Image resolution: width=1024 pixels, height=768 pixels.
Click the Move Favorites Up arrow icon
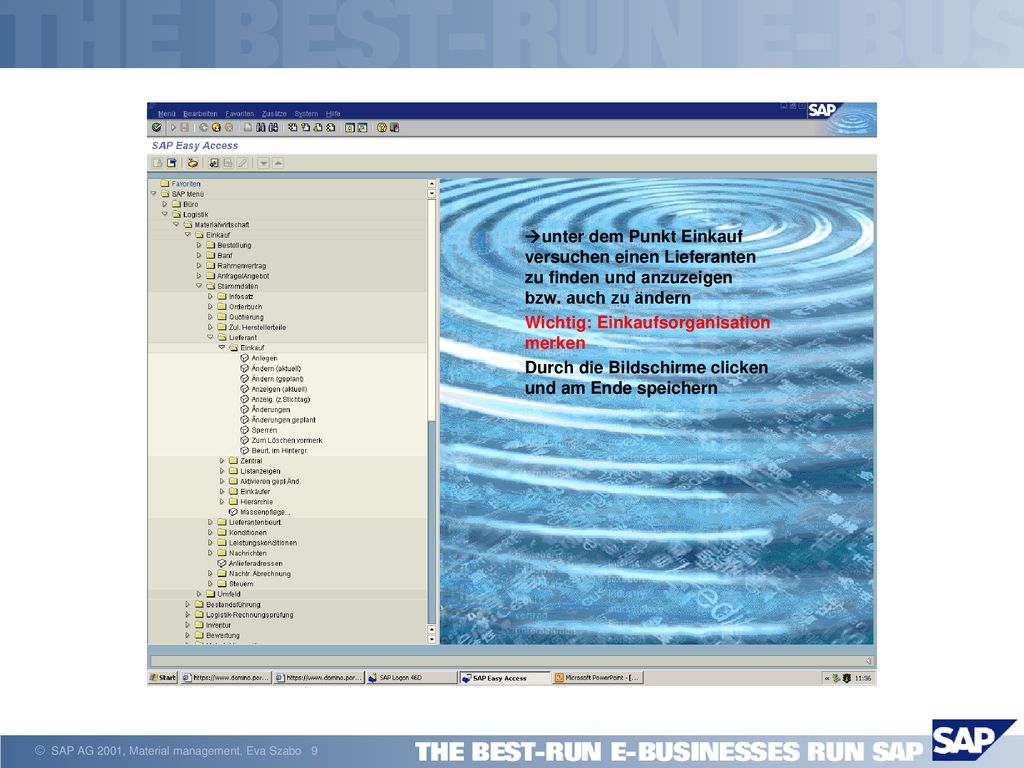[278, 163]
